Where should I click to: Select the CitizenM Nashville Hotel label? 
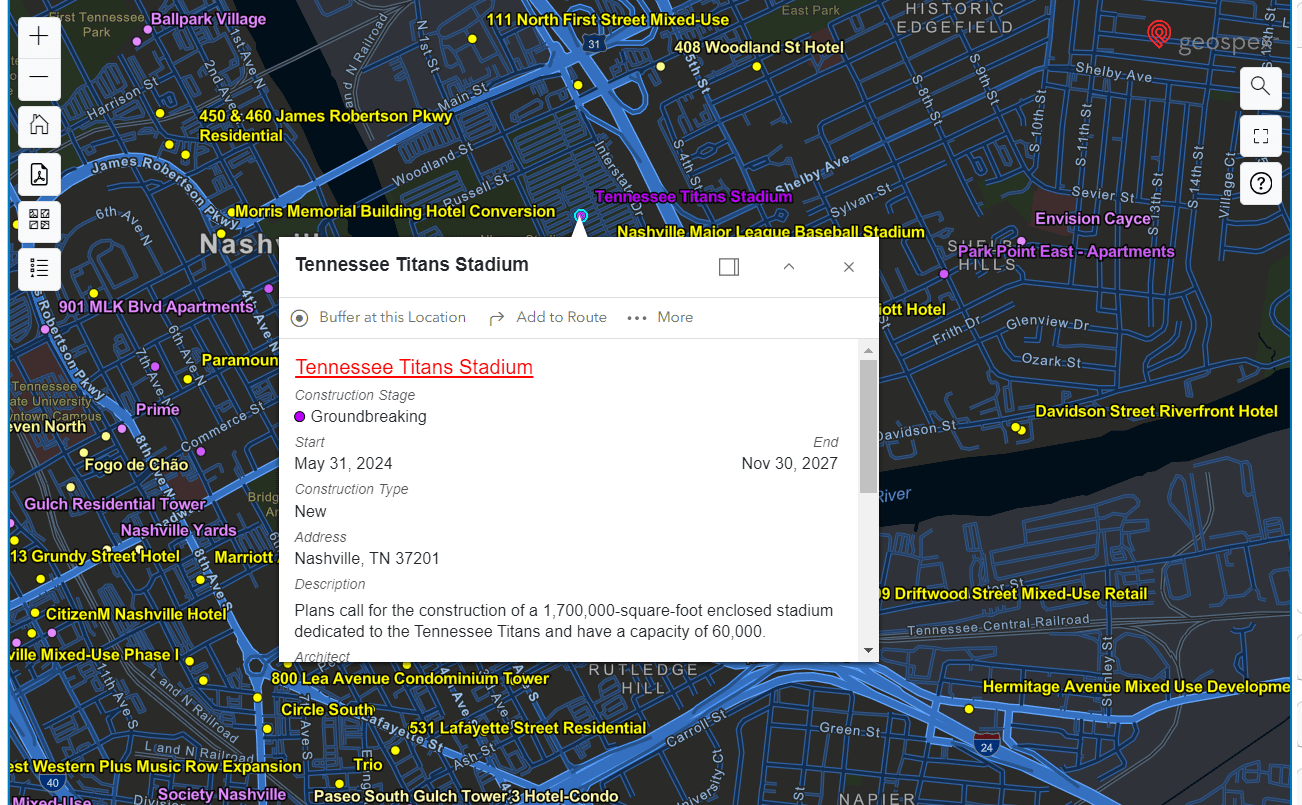[x=136, y=614]
